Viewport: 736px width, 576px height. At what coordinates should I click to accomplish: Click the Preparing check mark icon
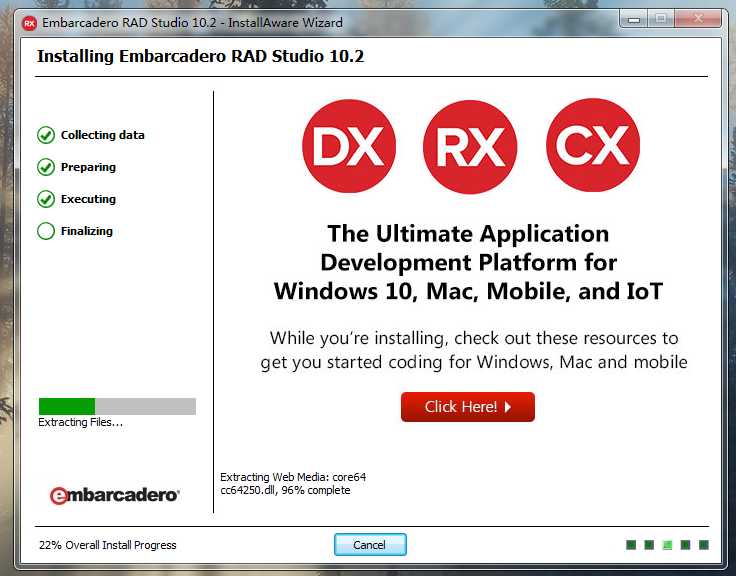[46, 167]
